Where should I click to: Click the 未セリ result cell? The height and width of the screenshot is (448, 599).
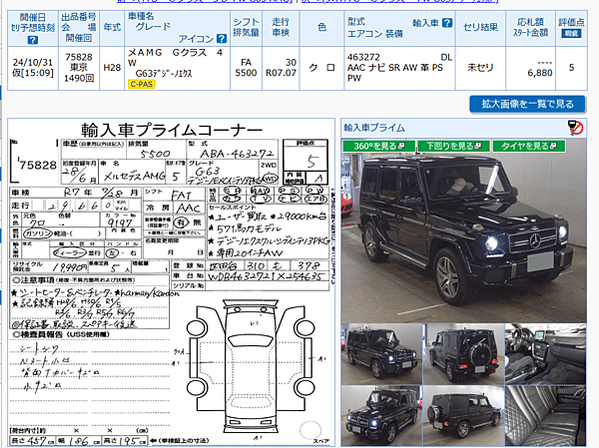[480, 68]
